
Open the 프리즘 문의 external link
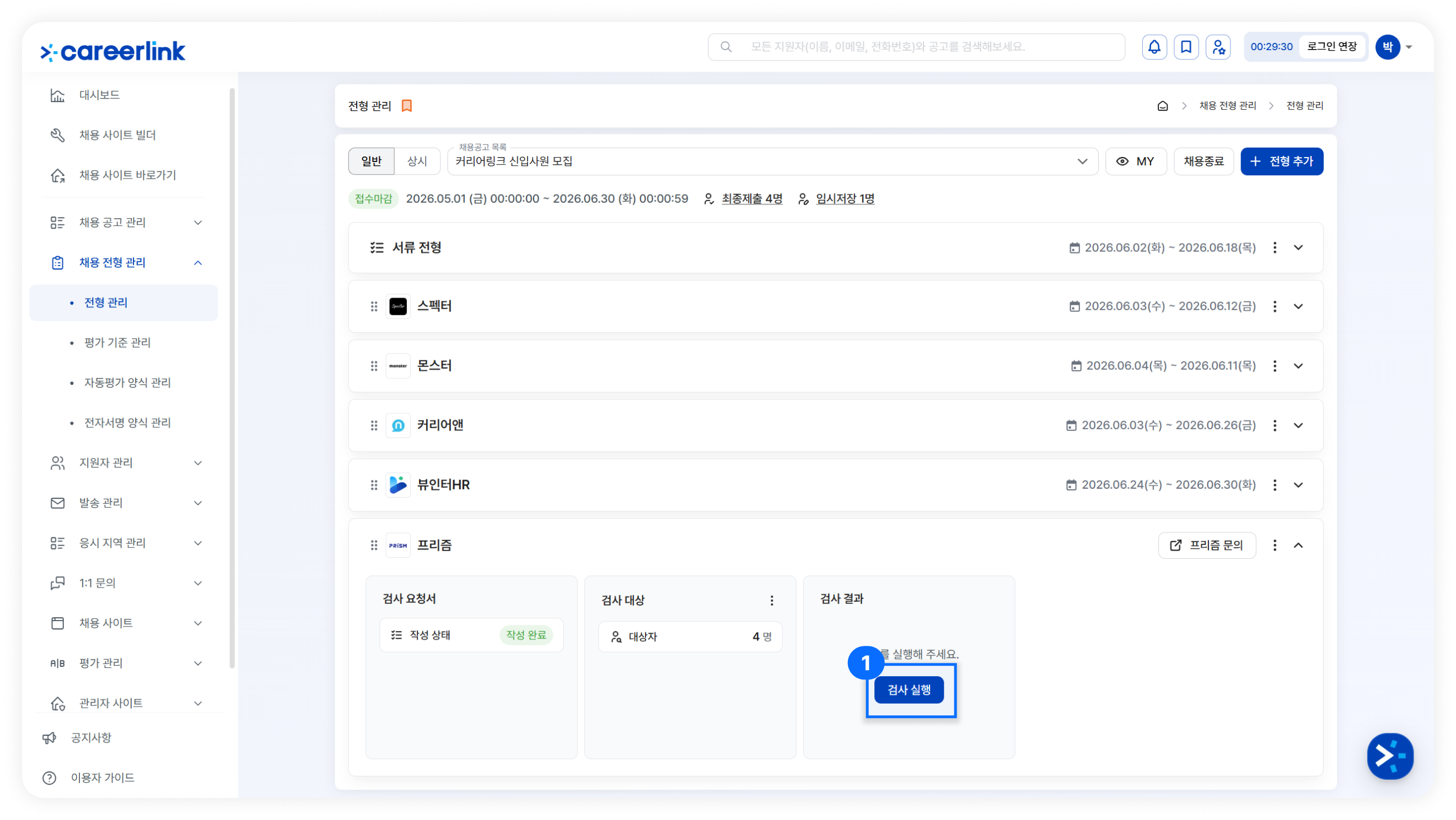tap(1207, 546)
